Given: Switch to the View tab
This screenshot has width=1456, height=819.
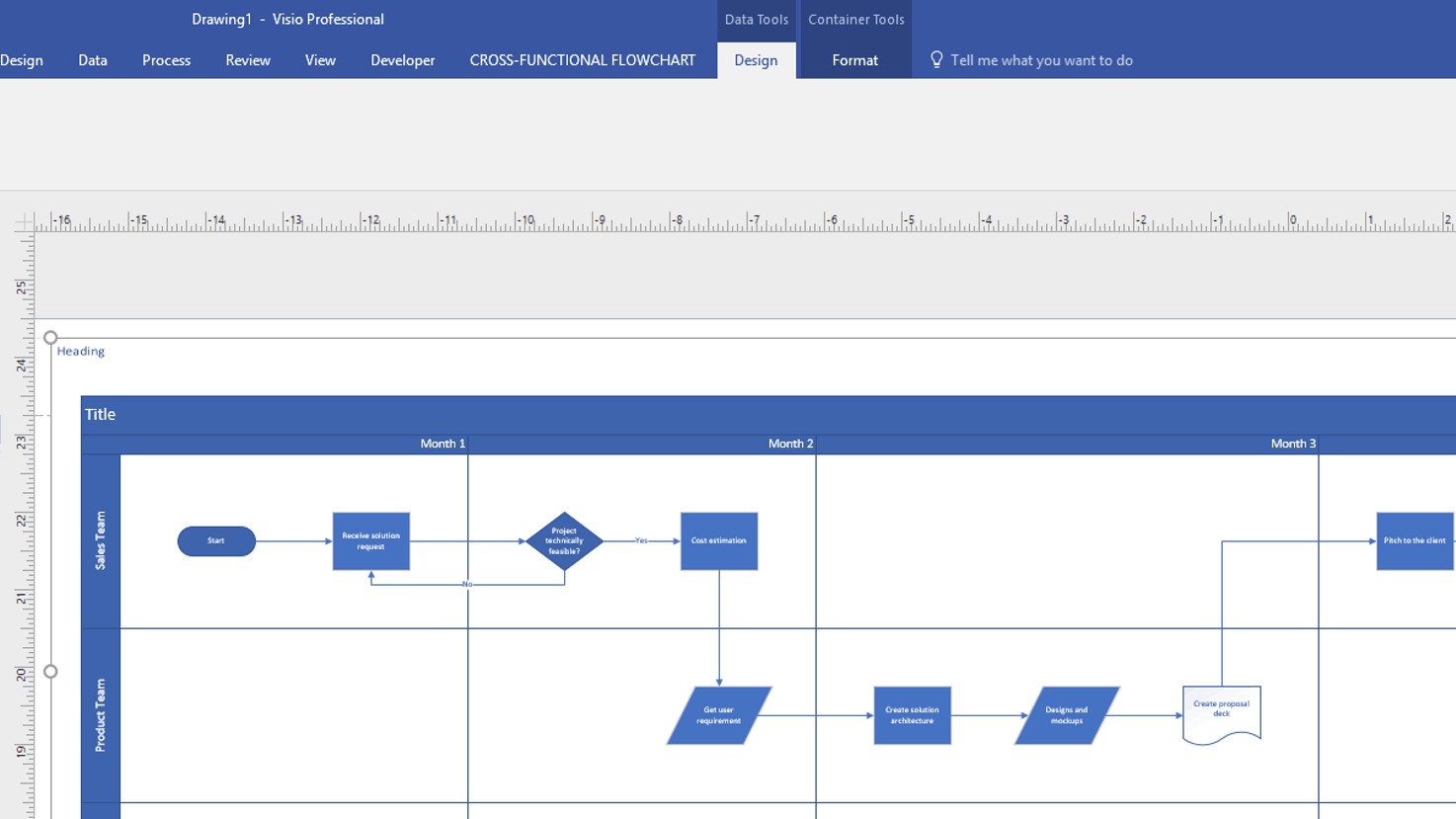Looking at the screenshot, I should [320, 60].
